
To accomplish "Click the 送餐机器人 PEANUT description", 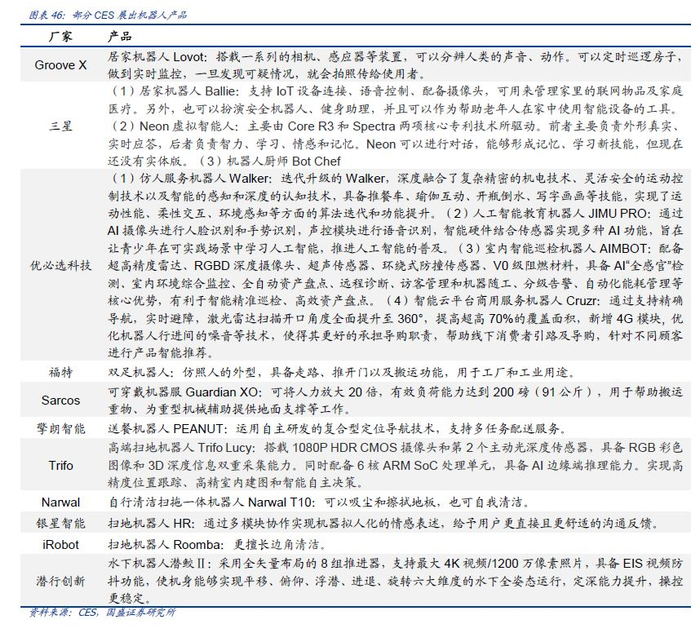I will point(337,429).
